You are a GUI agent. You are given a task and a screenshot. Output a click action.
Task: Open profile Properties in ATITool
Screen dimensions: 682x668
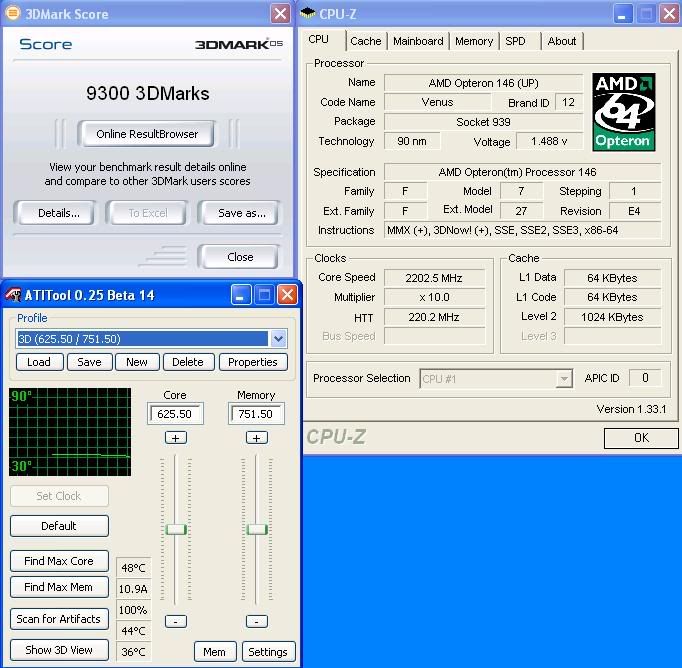(253, 362)
